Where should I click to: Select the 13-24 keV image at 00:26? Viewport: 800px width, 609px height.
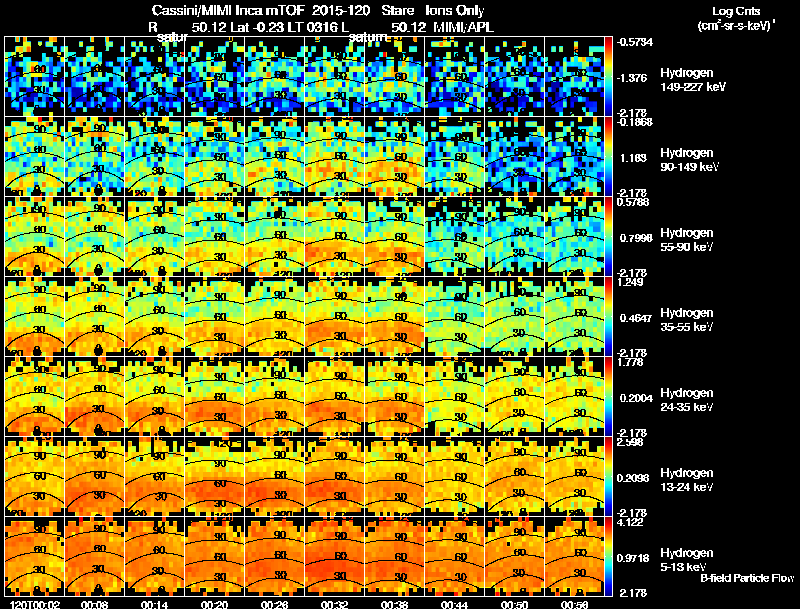tap(274, 477)
